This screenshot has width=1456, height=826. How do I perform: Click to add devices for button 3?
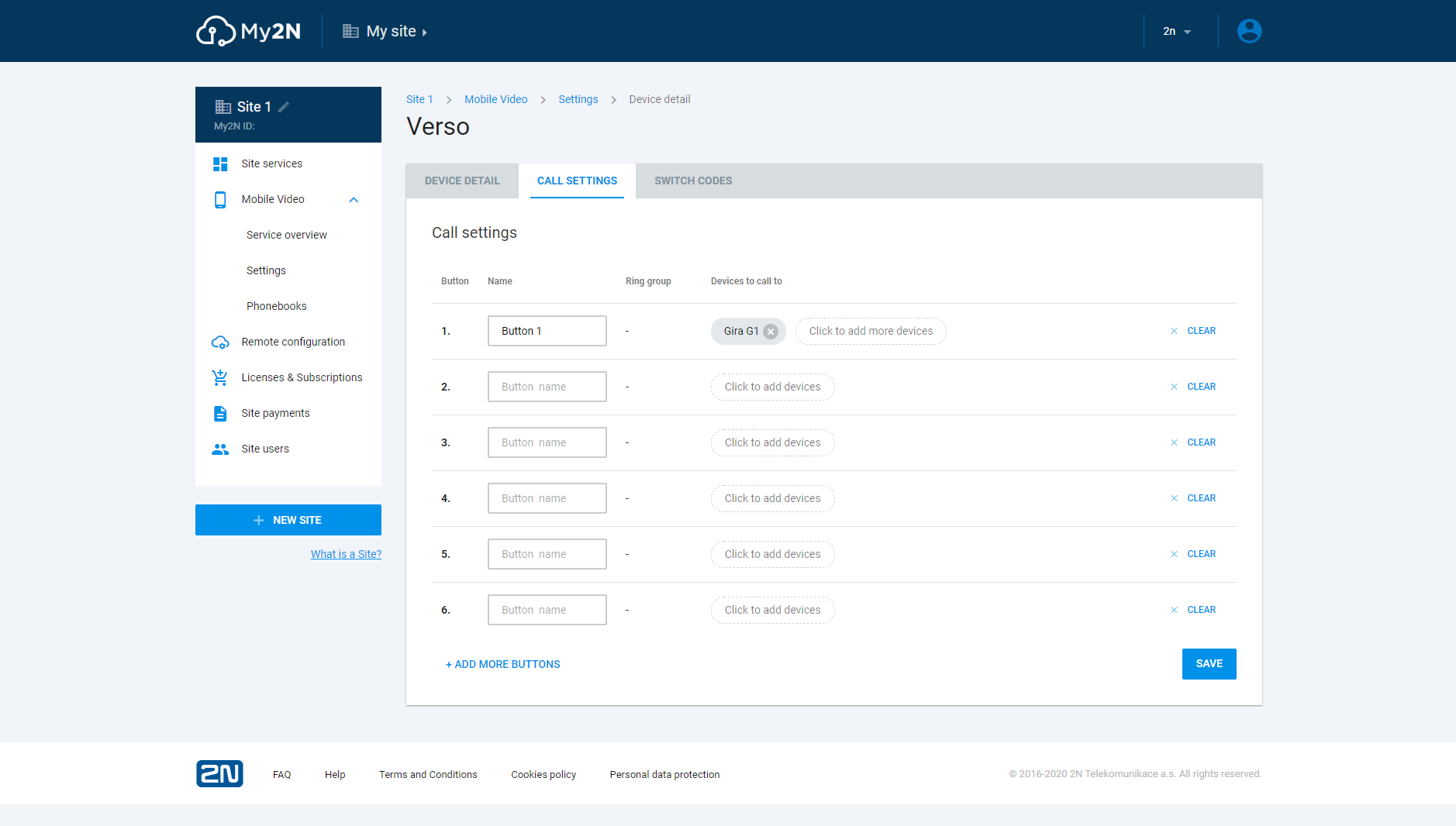click(x=772, y=443)
